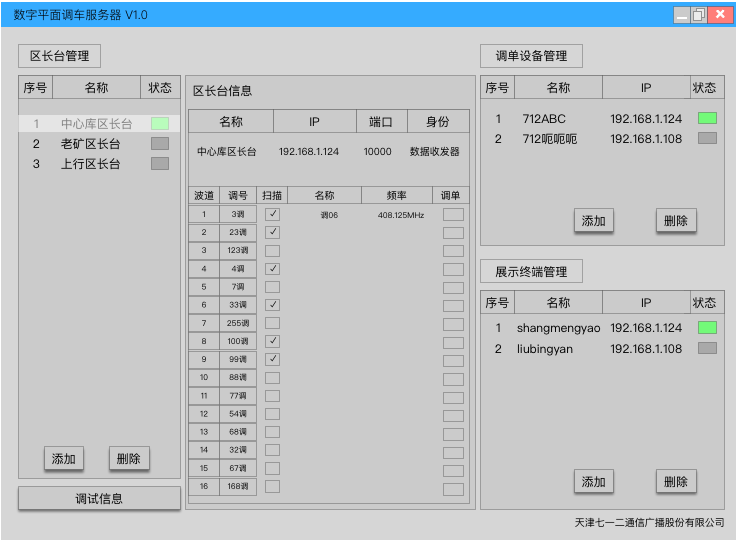Click the 255调 number cell in channel 7
The height and width of the screenshot is (542, 737).
[238, 323]
